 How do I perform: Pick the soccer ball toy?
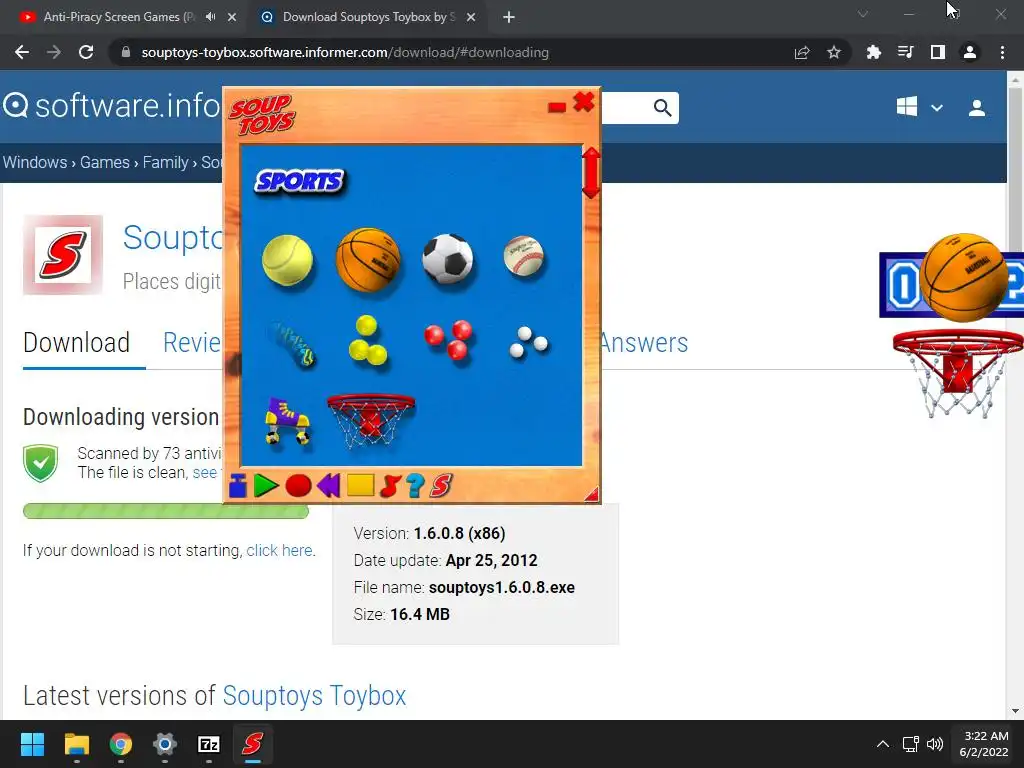click(448, 259)
